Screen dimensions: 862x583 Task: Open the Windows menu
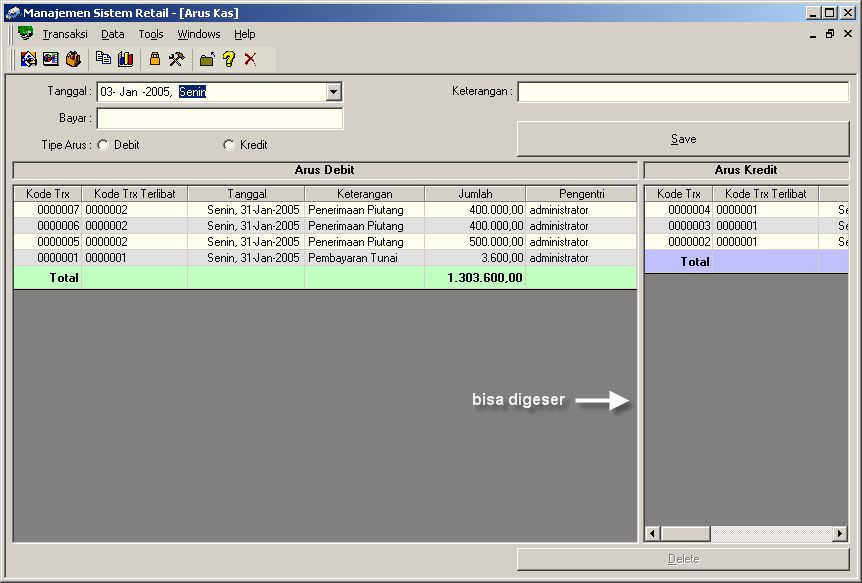click(x=198, y=34)
